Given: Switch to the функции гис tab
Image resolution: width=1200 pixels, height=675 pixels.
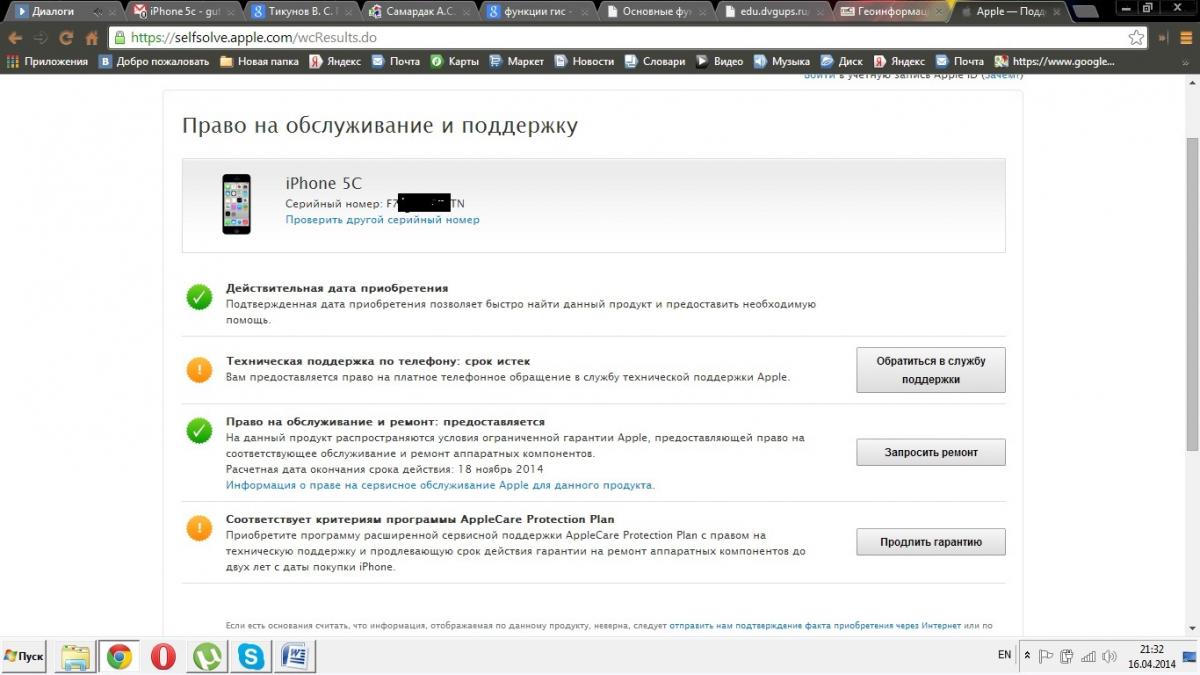Looking at the screenshot, I should pyautogui.click(x=535, y=12).
